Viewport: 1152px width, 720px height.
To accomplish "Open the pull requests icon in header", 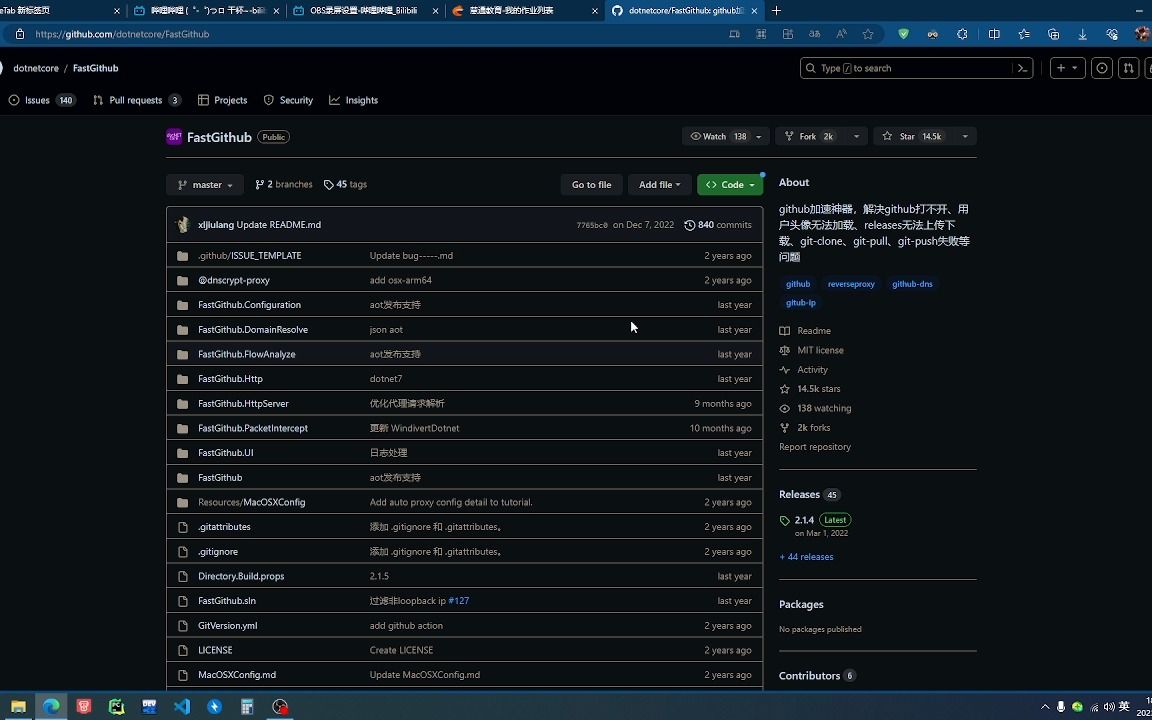I will click(1128, 68).
